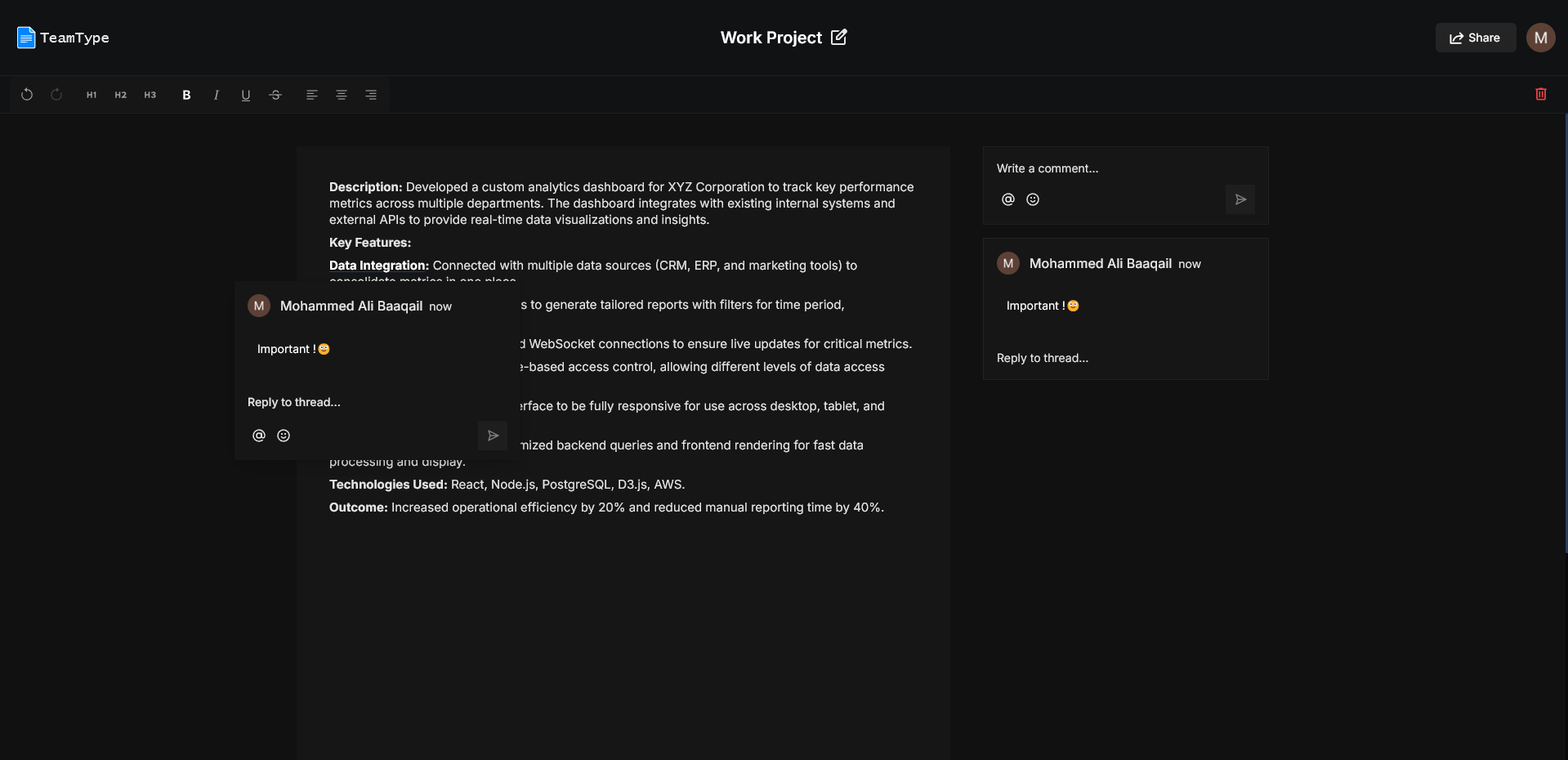Open the user profile avatar menu
The image size is (1568, 760).
pos(1541,38)
